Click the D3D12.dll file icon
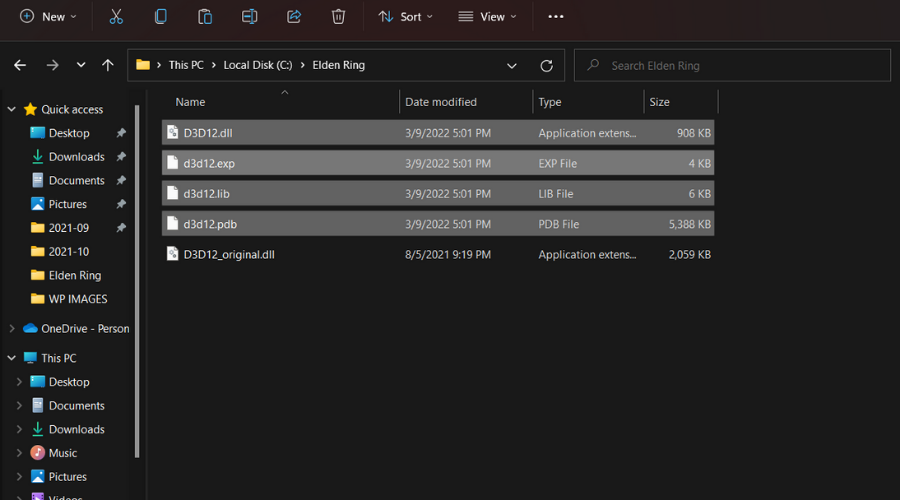The height and width of the screenshot is (500, 900). click(172, 133)
